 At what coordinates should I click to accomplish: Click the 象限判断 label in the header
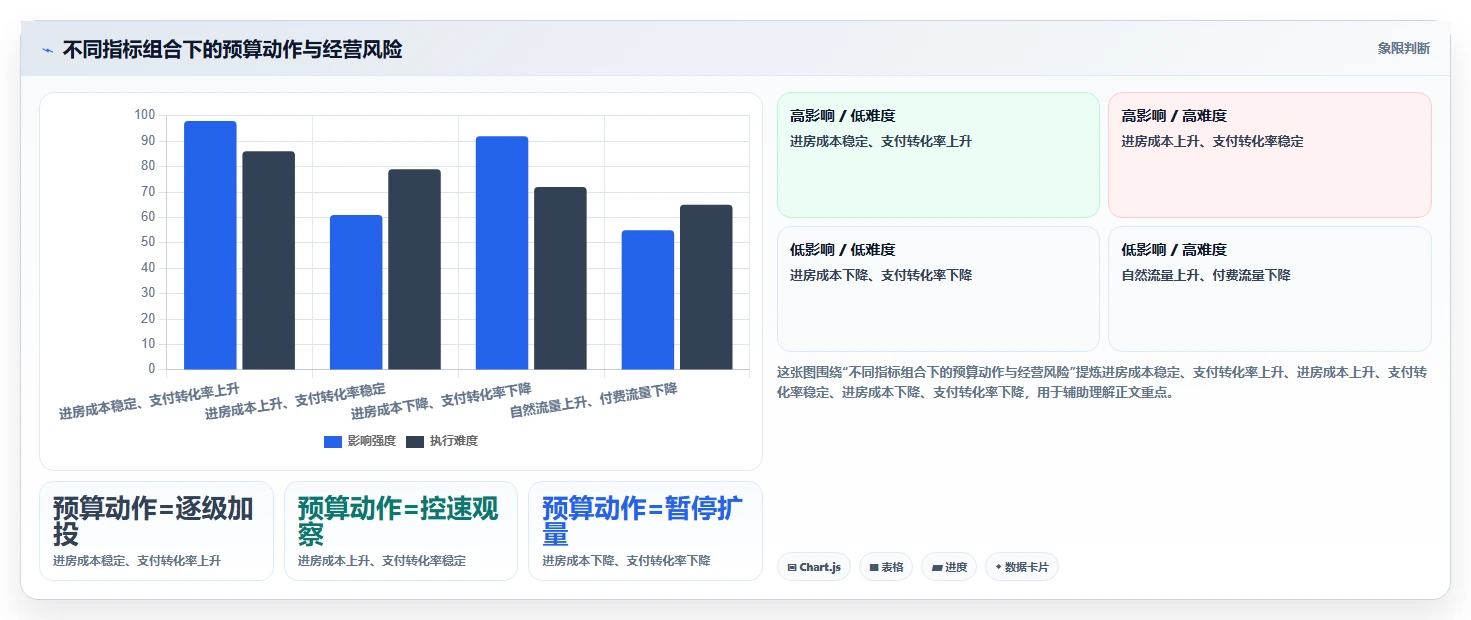coord(1403,48)
